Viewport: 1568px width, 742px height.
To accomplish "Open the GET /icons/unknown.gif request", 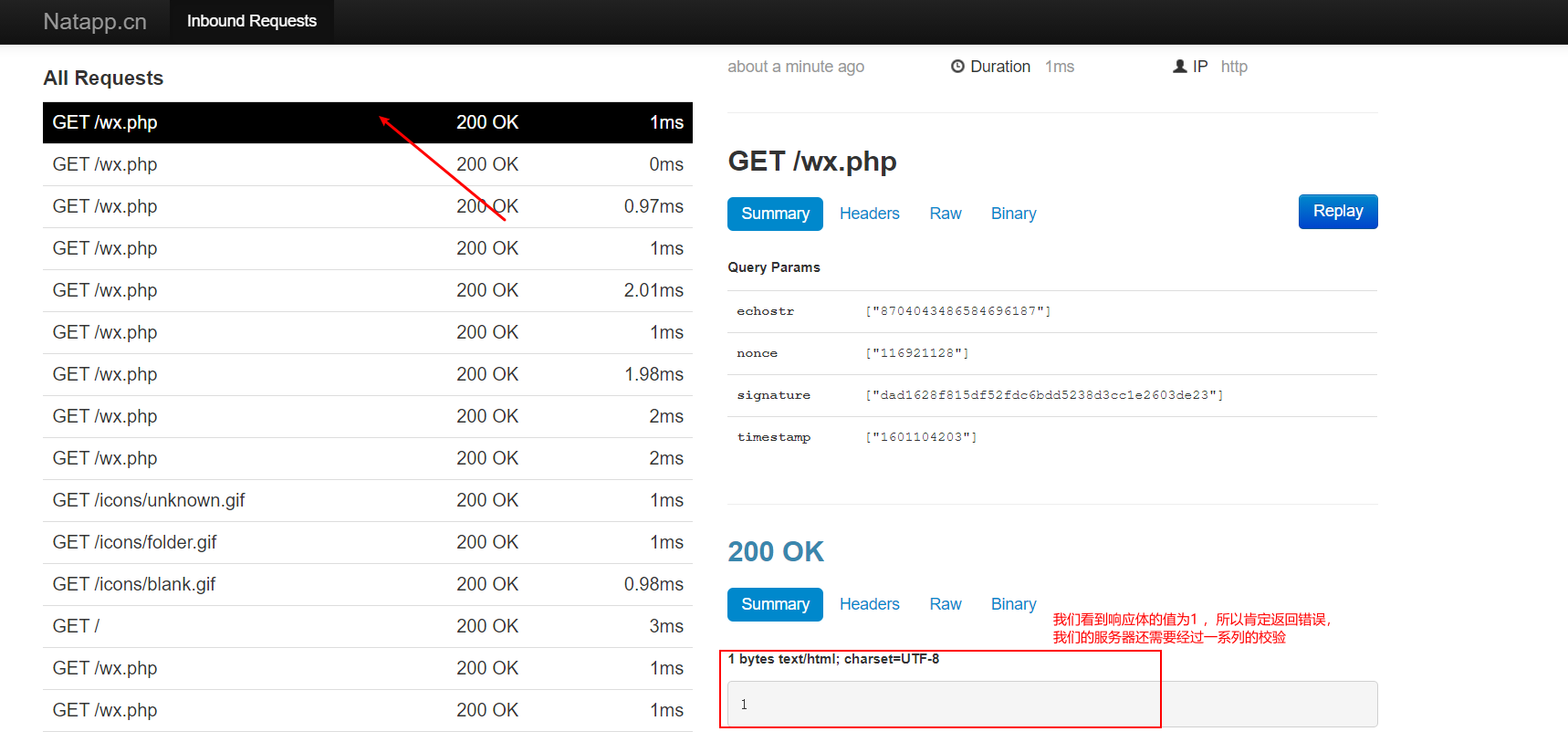I will (368, 500).
